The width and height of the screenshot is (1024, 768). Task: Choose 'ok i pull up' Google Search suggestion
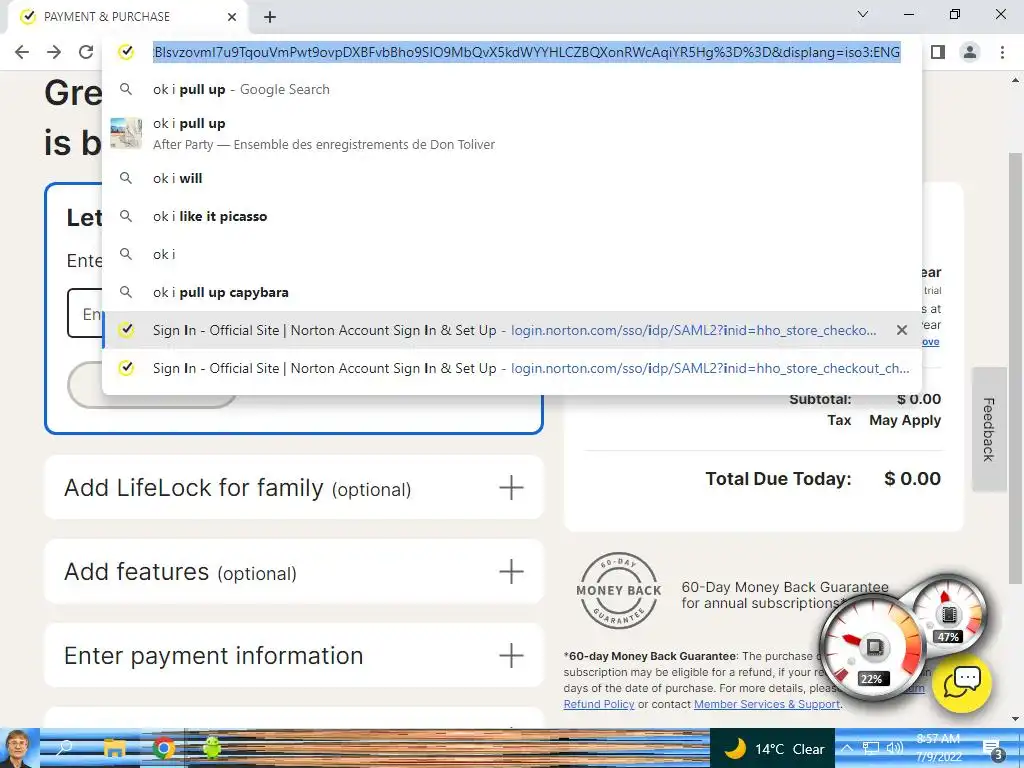coord(512,89)
